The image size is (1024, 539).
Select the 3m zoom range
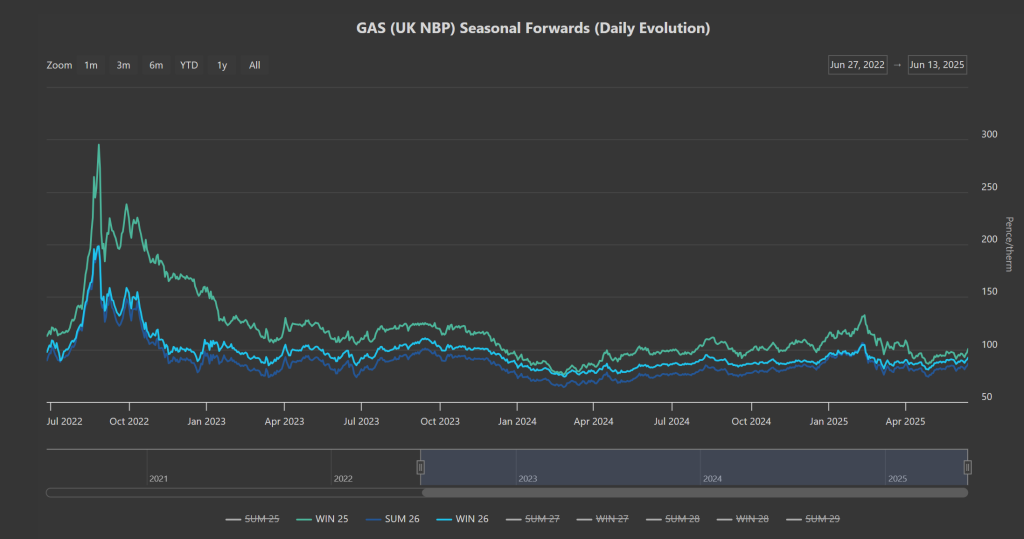point(123,65)
